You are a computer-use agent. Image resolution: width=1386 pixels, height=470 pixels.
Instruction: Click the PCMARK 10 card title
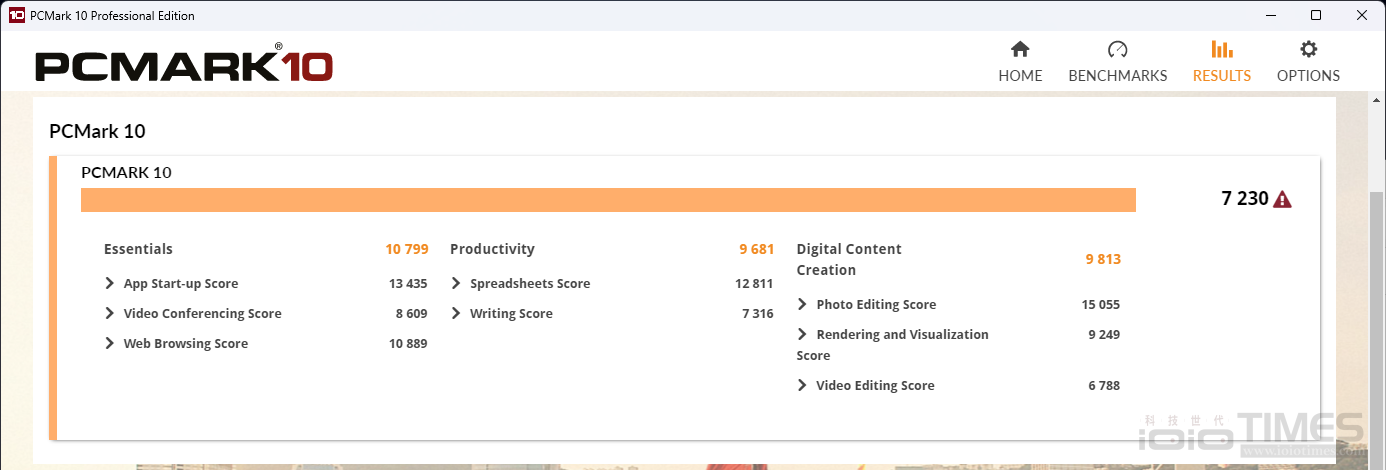tap(126, 173)
